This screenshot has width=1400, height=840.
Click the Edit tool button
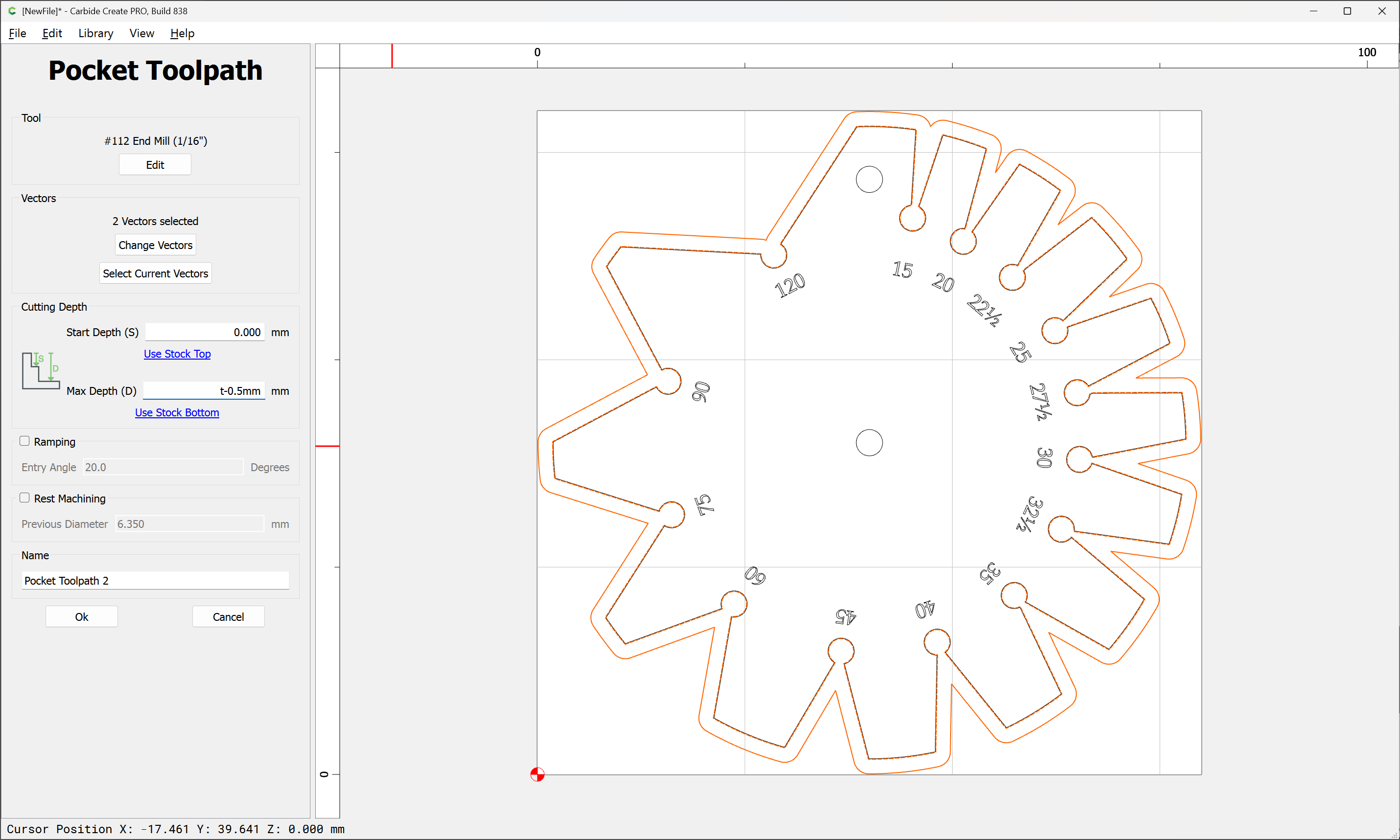[155, 165]
